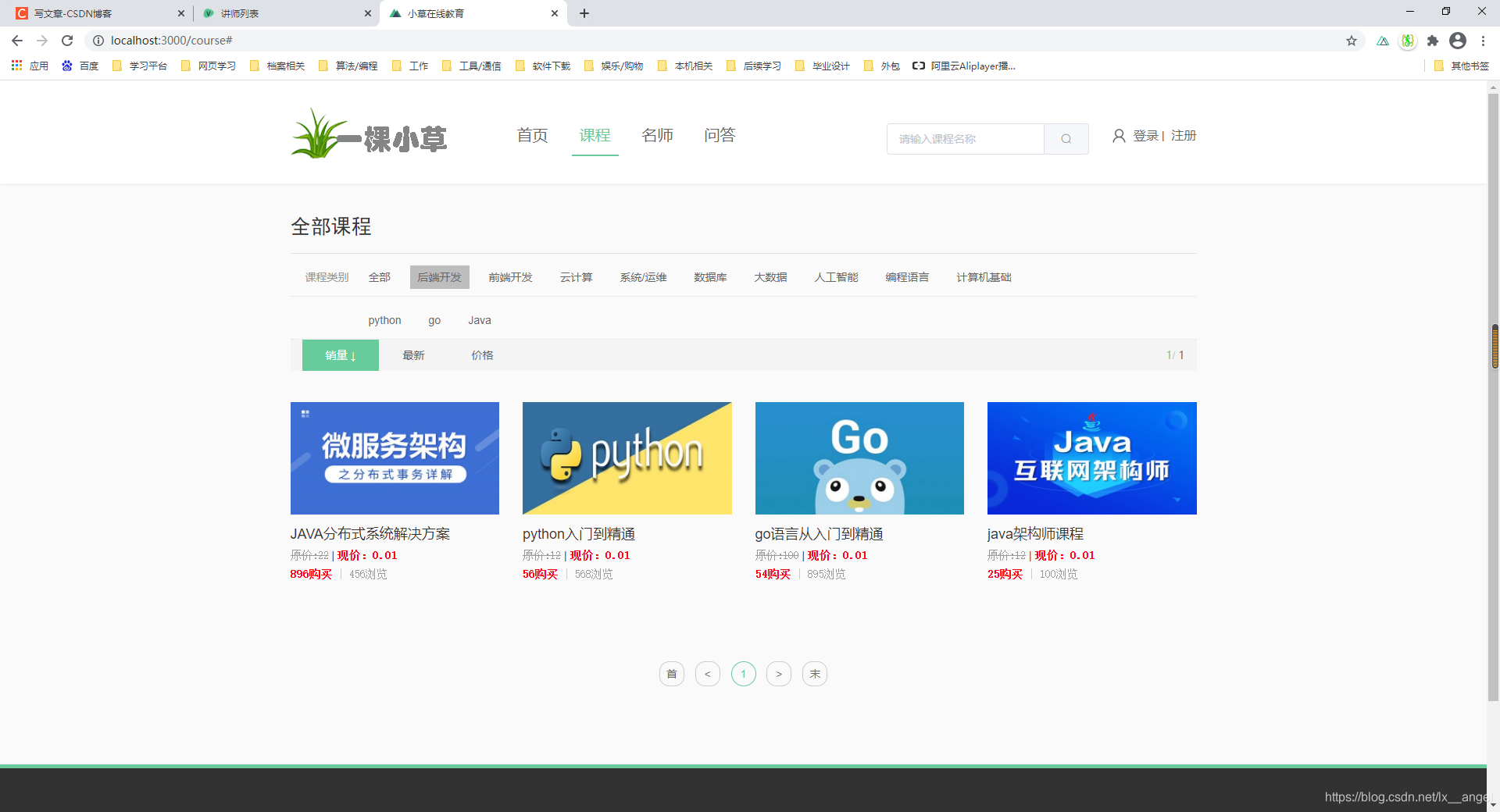Select the 全部 course category
Screen dimensions: 1500x812
coord(380,277)
